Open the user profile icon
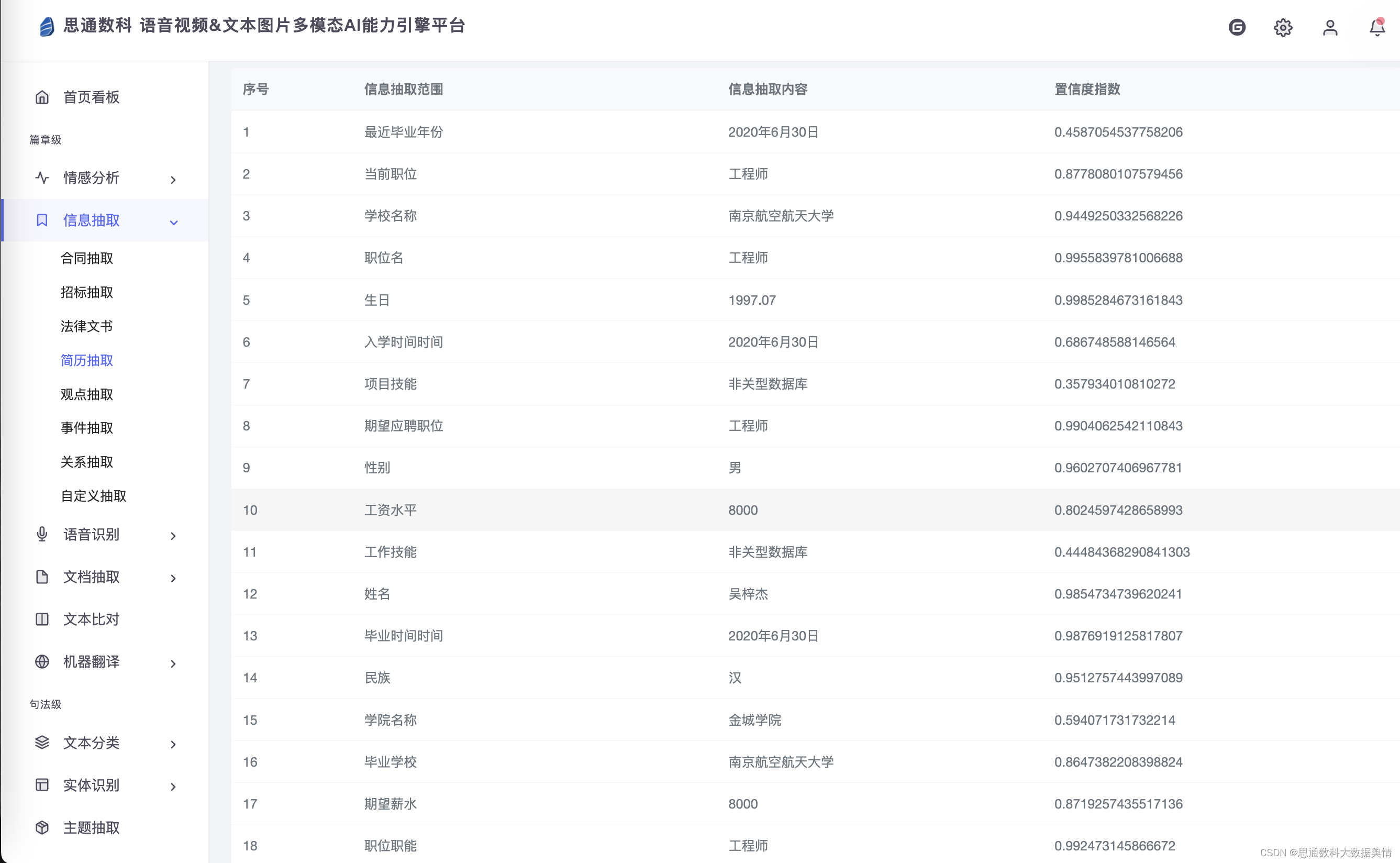Screen dimensions: 1400x863 (x=1330, y=27)
